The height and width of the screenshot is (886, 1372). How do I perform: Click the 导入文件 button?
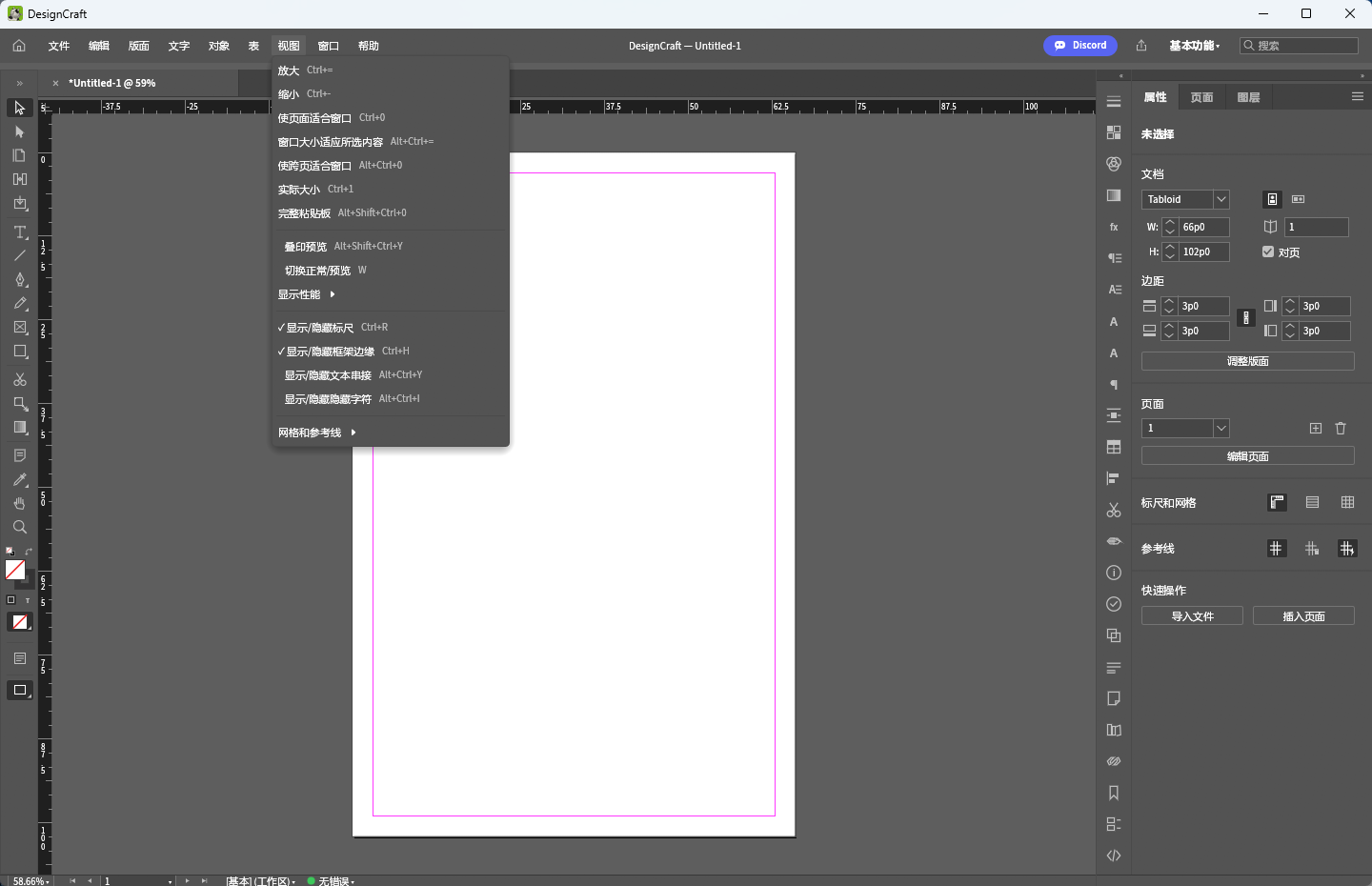pyautogui.click(x=1192, y=616)
